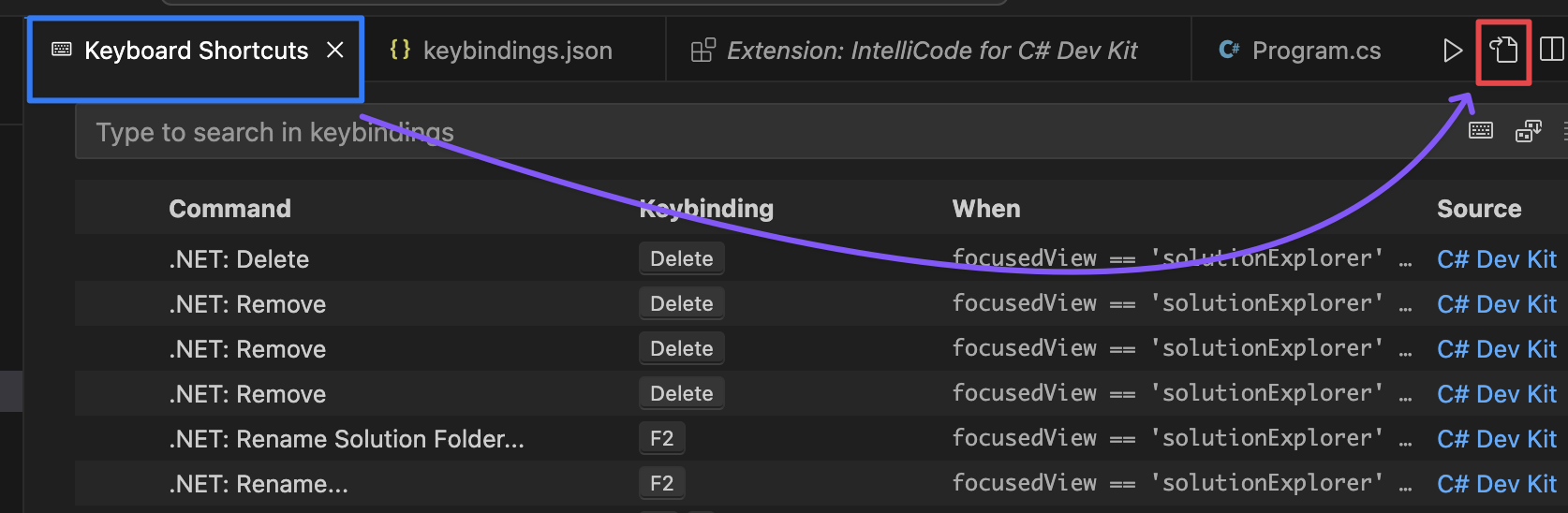Open C# Dev Kit link for .NET: Delete row

point(1497,259)
